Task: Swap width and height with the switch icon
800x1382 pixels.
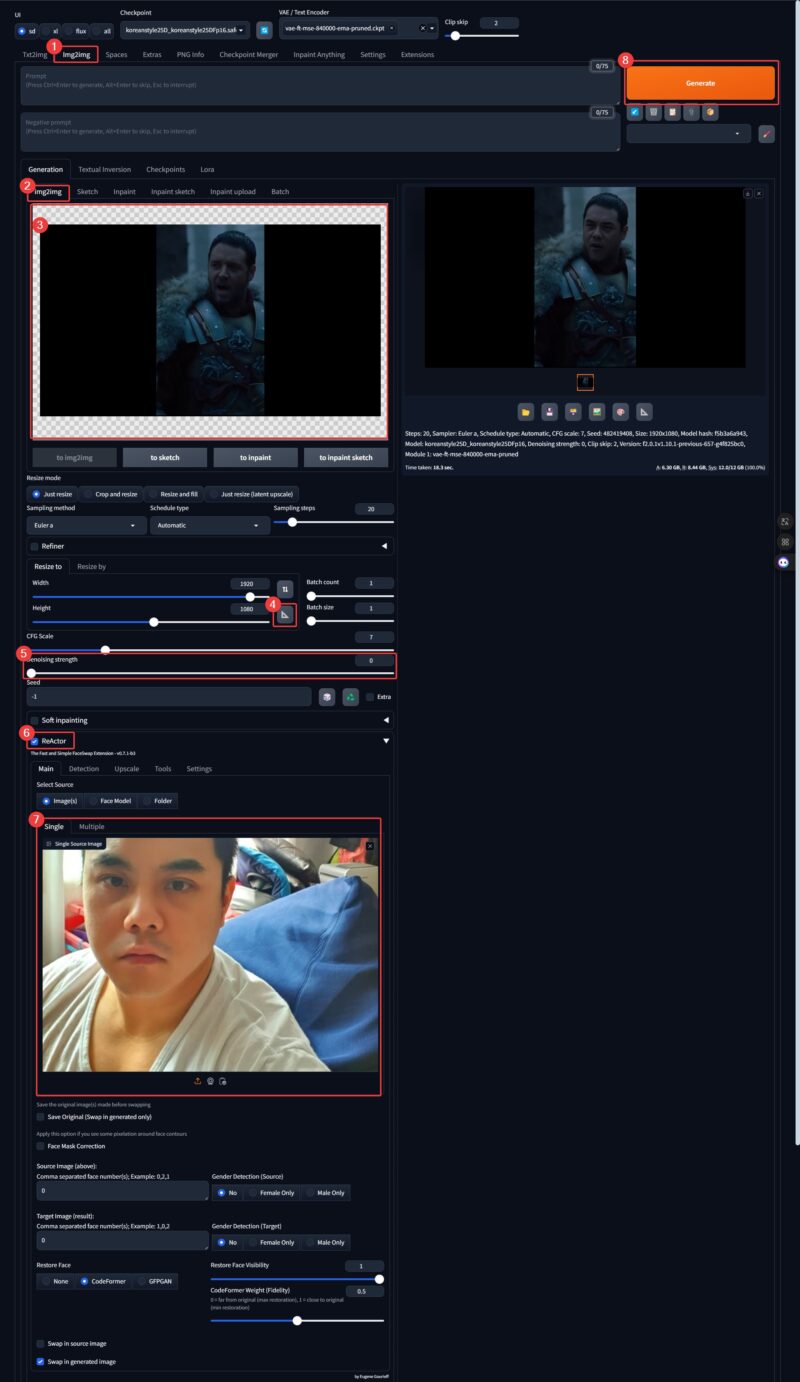Action: click(x=285, y=590)
